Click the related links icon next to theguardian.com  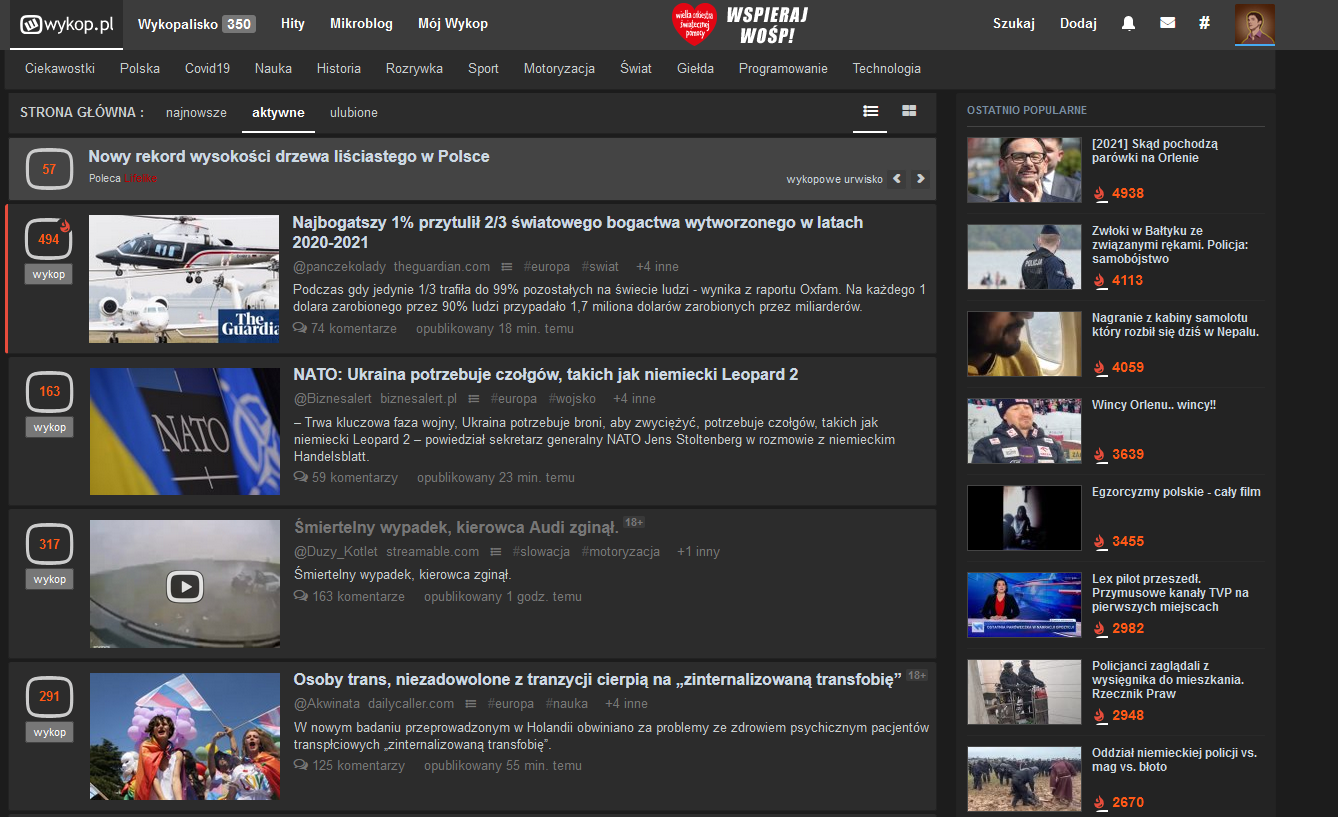[x=507, y=267]
